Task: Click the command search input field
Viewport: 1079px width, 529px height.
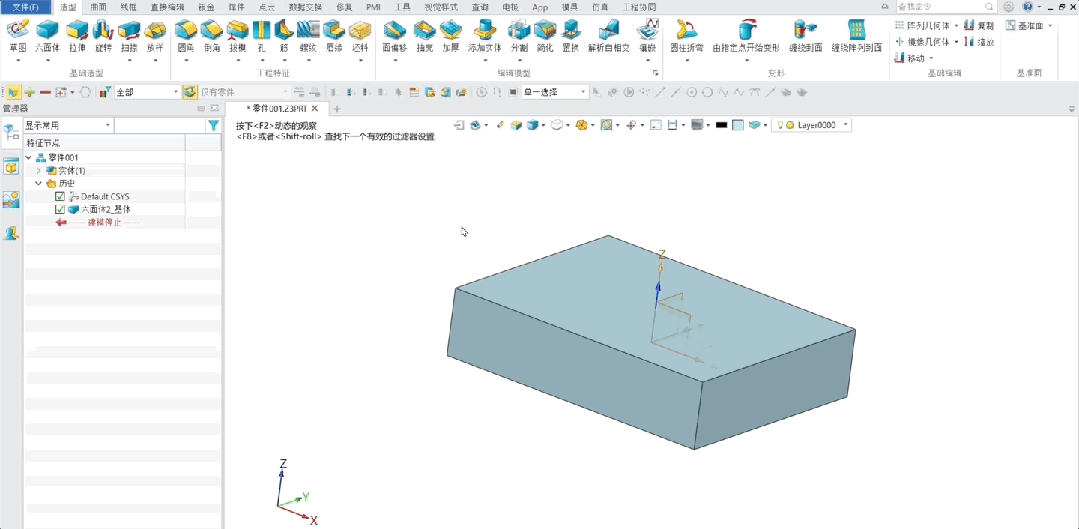Action: (x=938, y=7)
